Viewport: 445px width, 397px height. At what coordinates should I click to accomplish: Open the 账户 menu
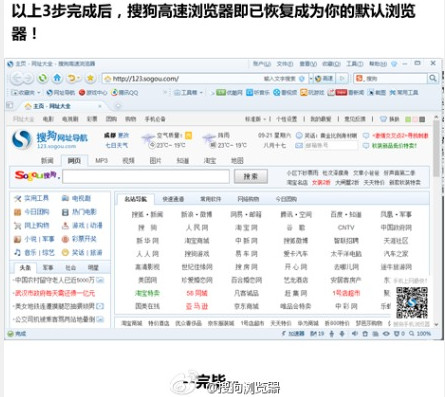click(x=261, y=64)
